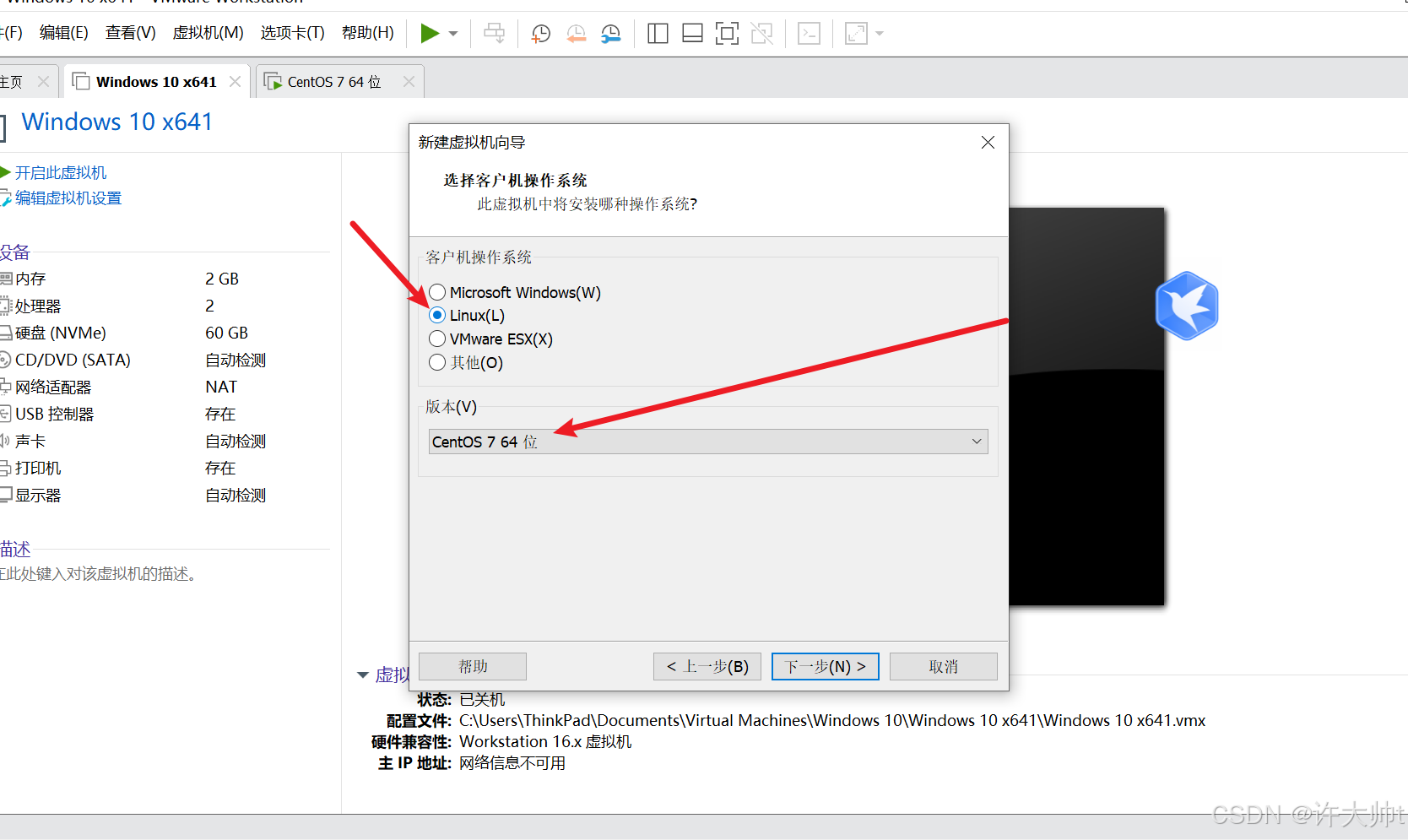Select the 网络适配器 device row

pos(165,387)
